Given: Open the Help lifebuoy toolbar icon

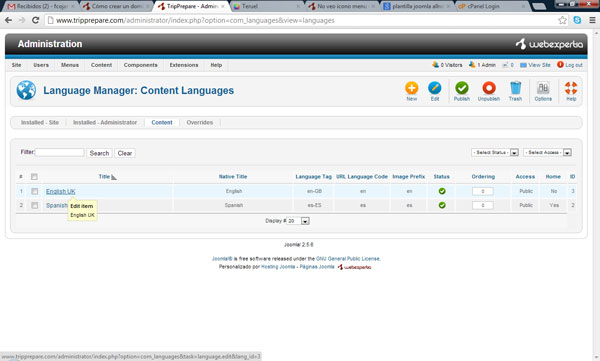Looking at the screenshot, I should click(571, 88).
